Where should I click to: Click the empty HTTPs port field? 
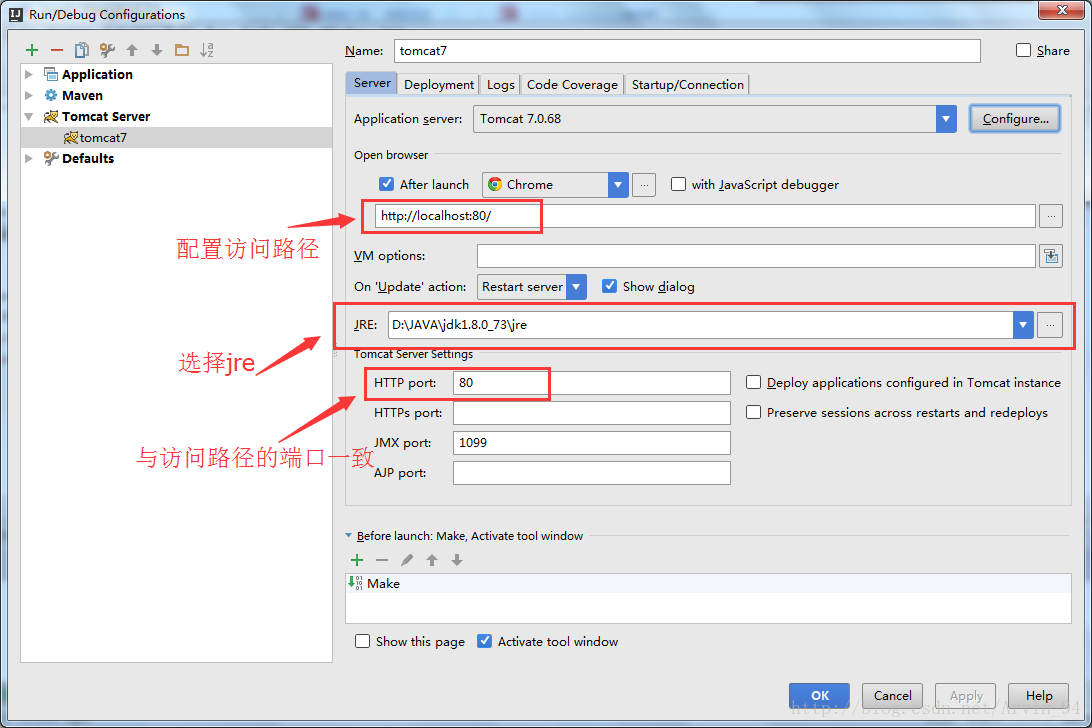click(x=591, y=412)
